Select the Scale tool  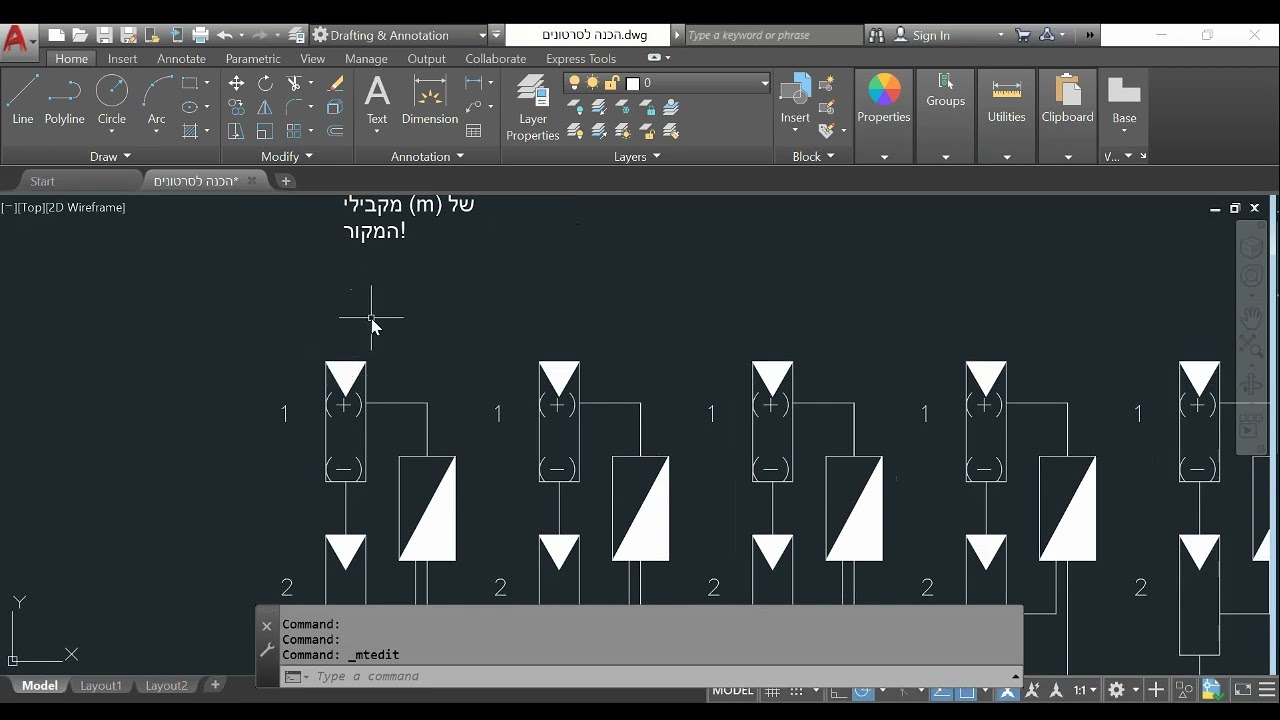coord(265,131)
